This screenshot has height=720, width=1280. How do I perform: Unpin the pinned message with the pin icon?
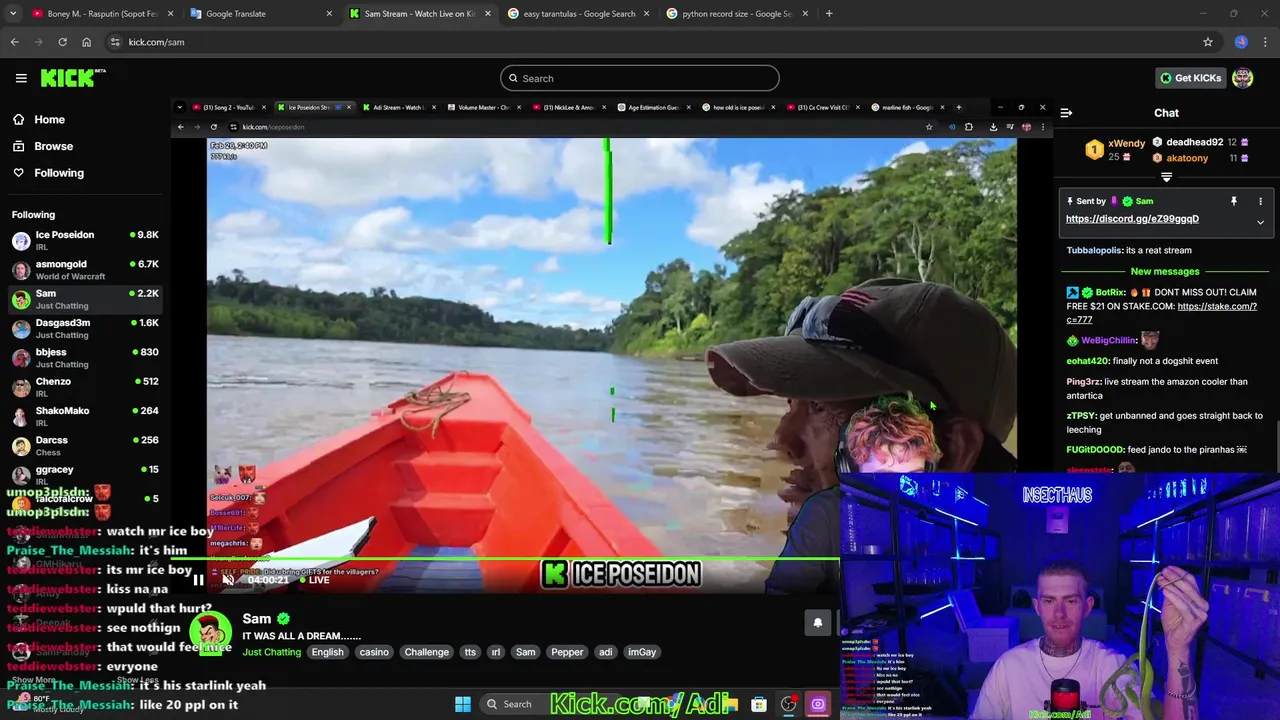click(1234, 201)
